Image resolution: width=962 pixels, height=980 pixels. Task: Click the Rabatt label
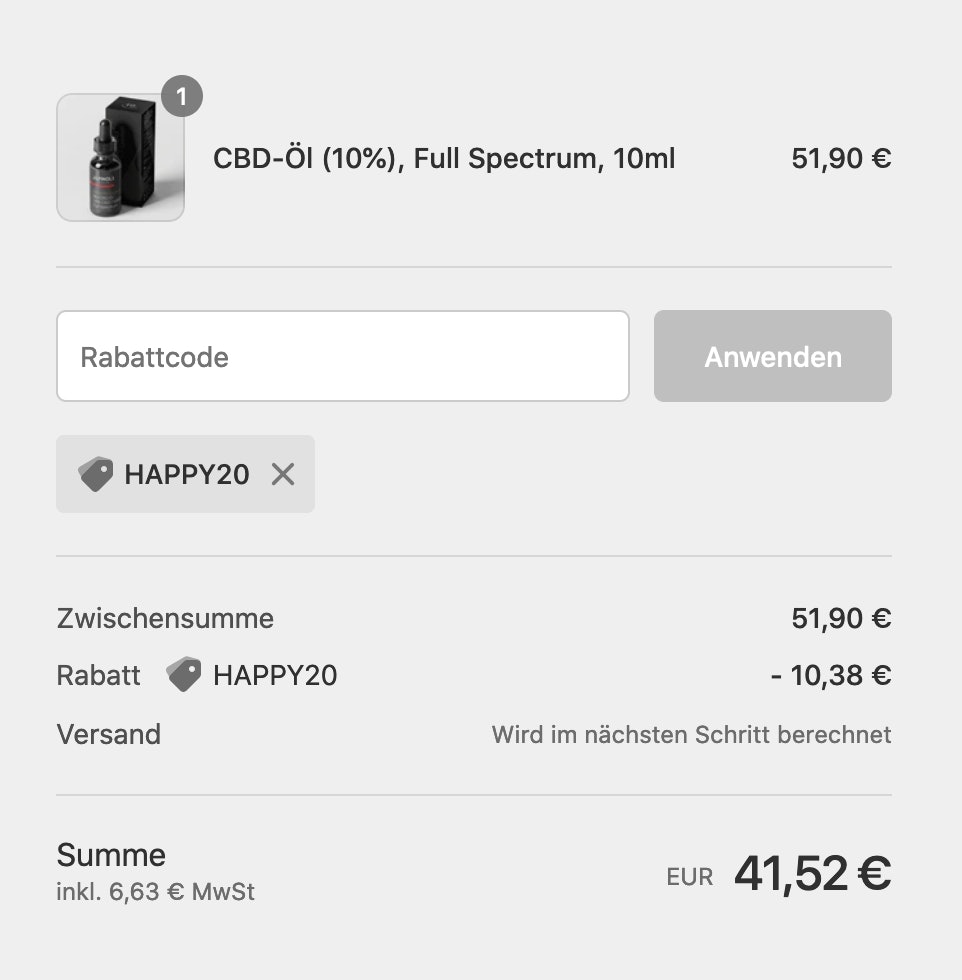click(98, 676)
